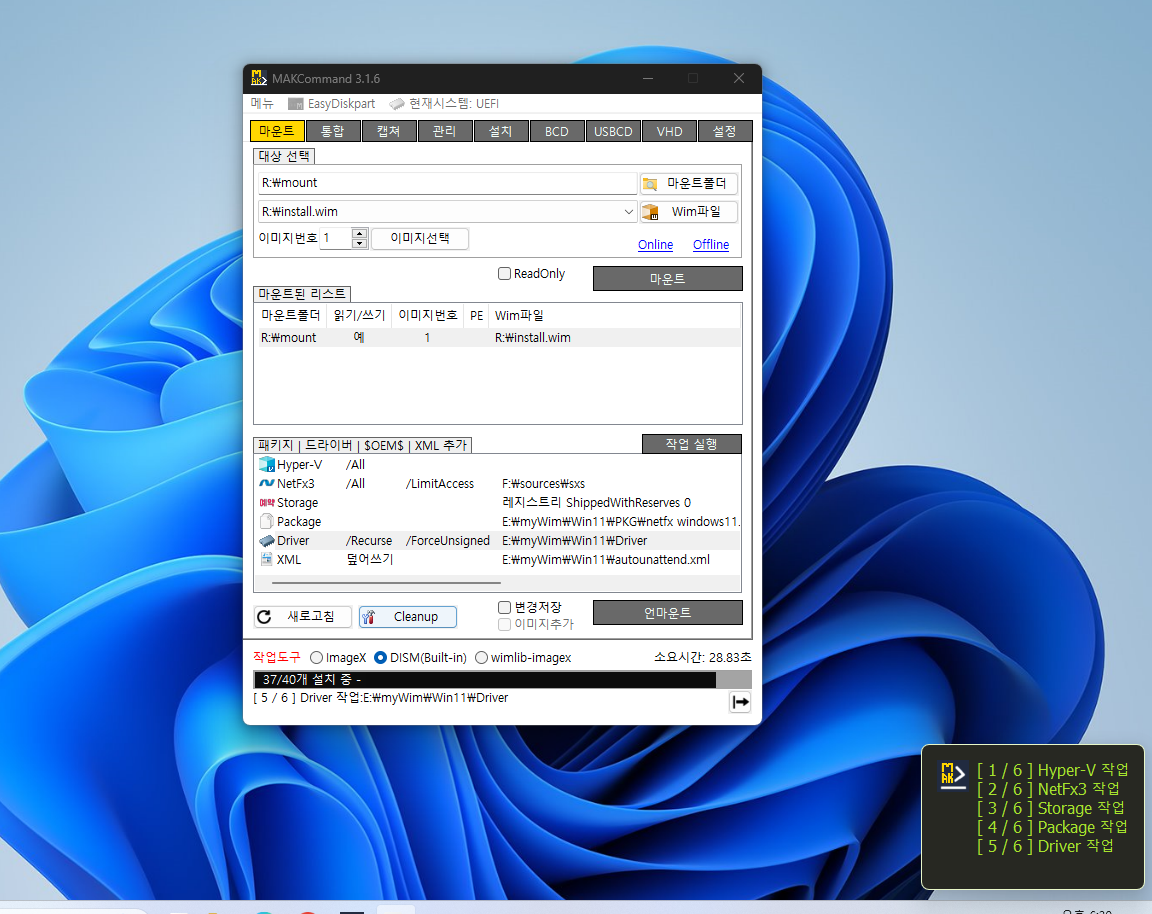Toggle the ReadOnly checkbox

point(505,273)
